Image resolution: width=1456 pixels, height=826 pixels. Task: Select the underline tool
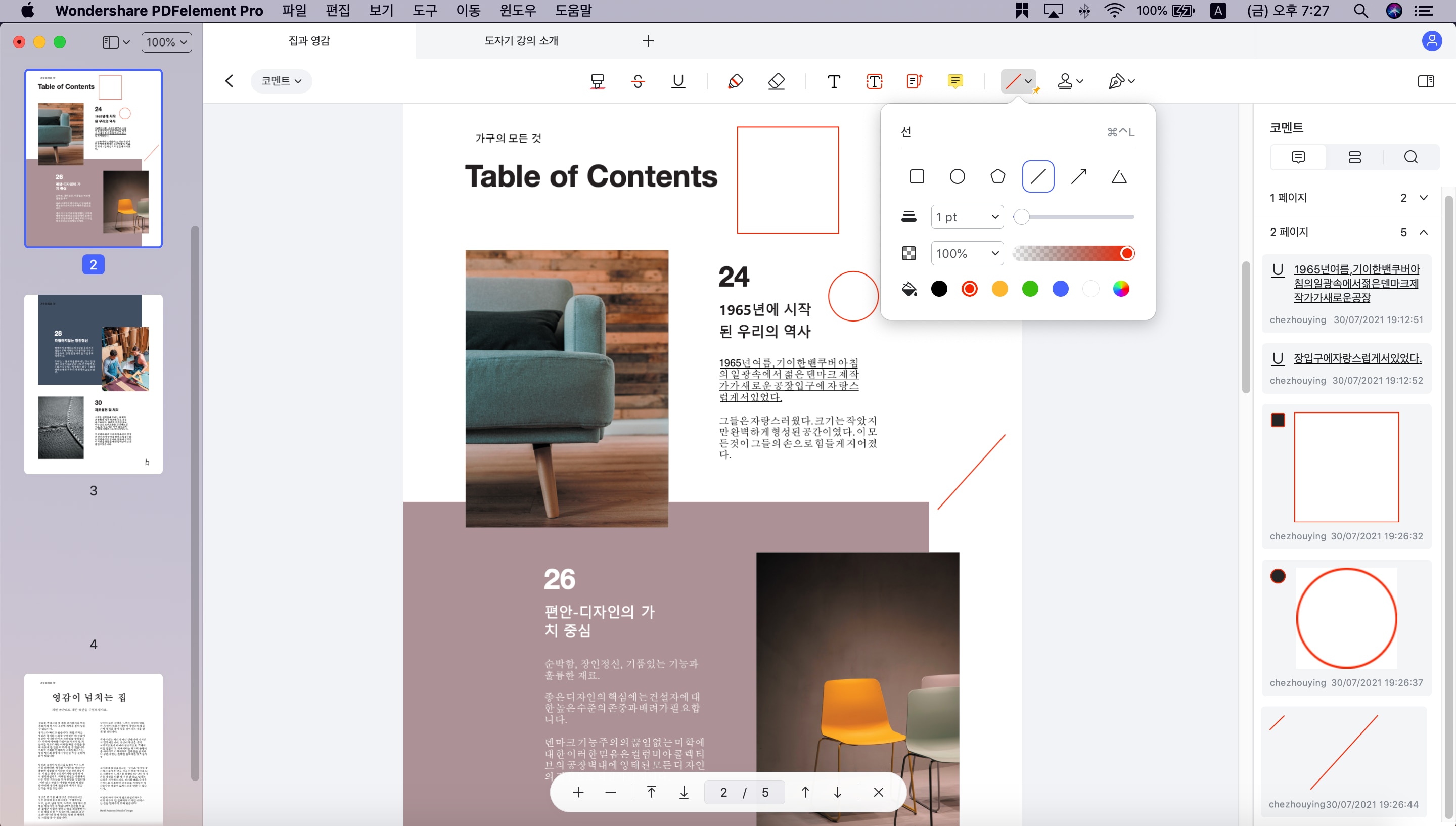[x=678, y=81]
